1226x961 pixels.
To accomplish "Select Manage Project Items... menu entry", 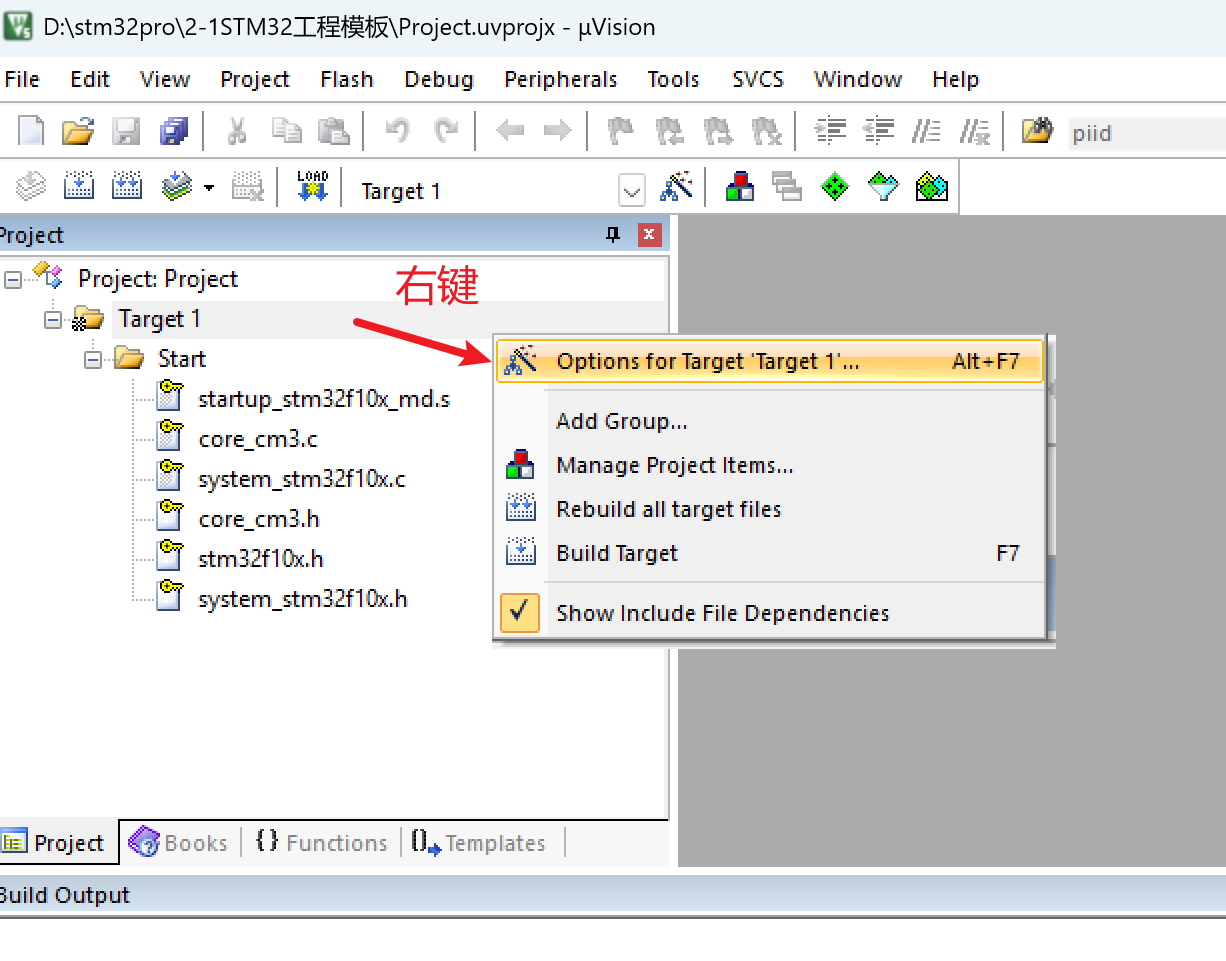I will click(675, 465).
